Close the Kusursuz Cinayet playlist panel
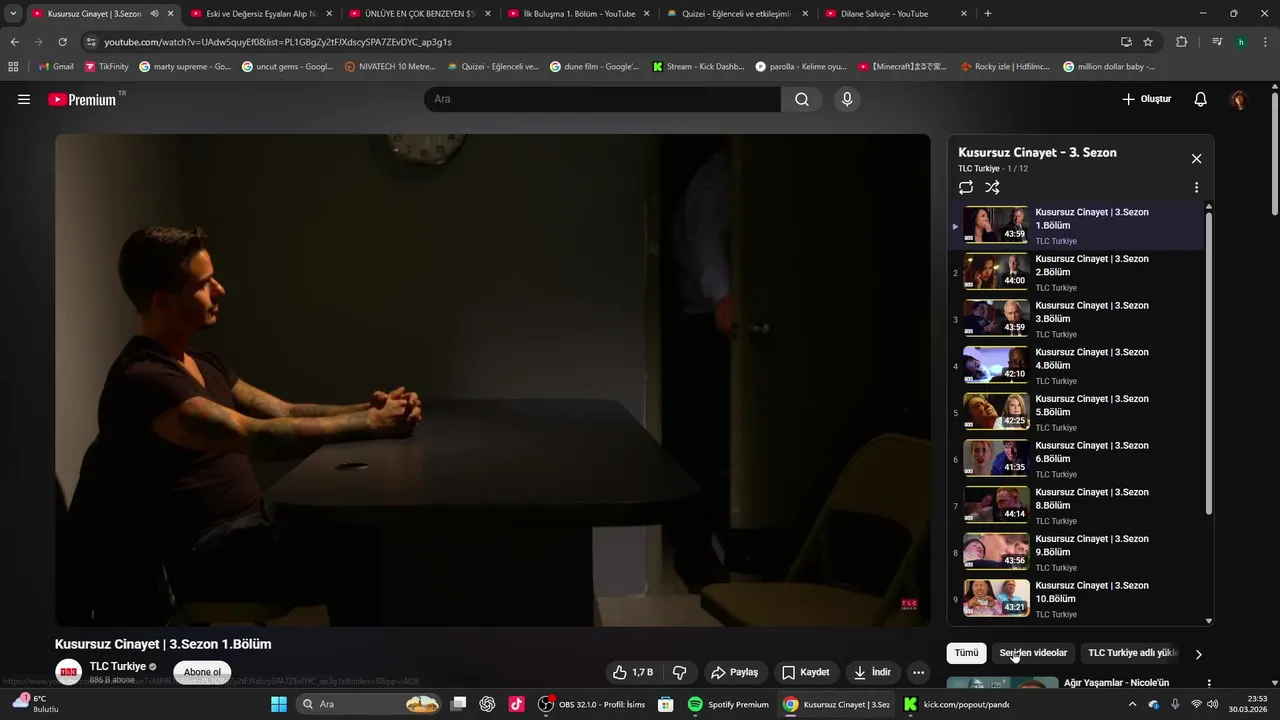The width and height of the screenshot is (1280, 720). click(x=1196, y=159)
